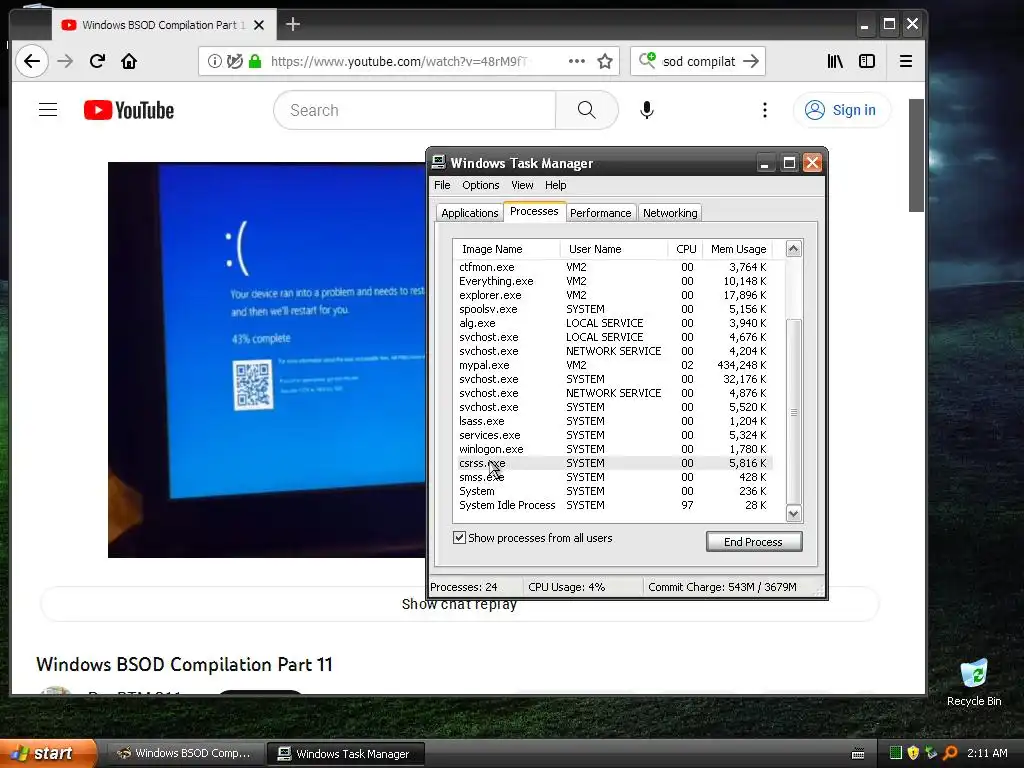Toggle Show processes from all users checkbox
1024x768 pixels.
point(459,537)
